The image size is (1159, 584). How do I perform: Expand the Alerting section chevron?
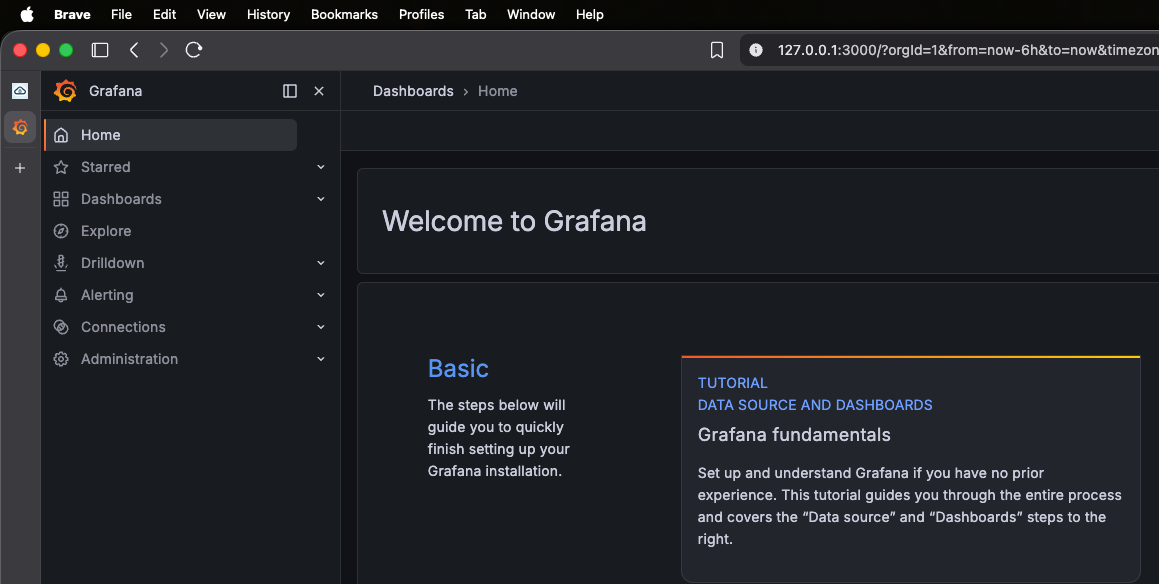click(x=321, y=295)
